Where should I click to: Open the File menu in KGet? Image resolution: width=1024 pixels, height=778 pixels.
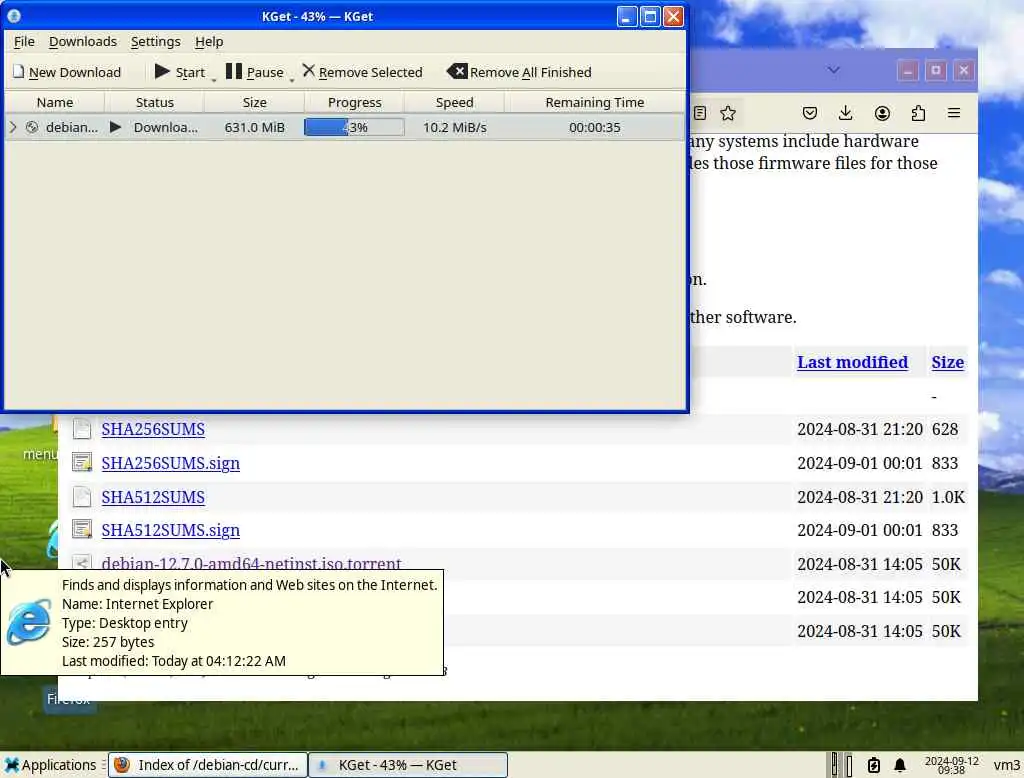coord(24,42)
